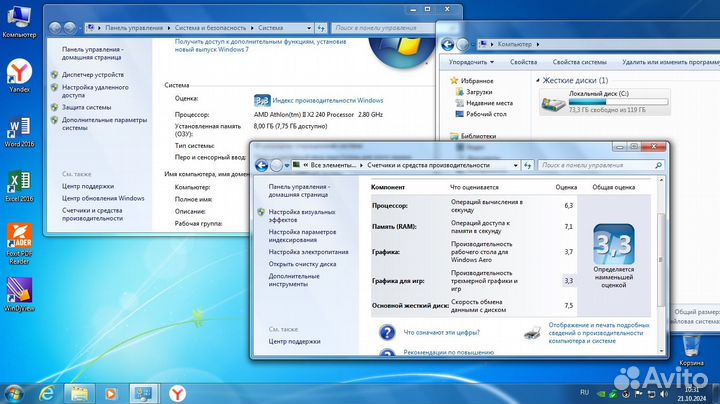Viewport: 720px width, 404px height.
Task: Open the Компьютер desktop icon
Action: [x=19, y=21]
